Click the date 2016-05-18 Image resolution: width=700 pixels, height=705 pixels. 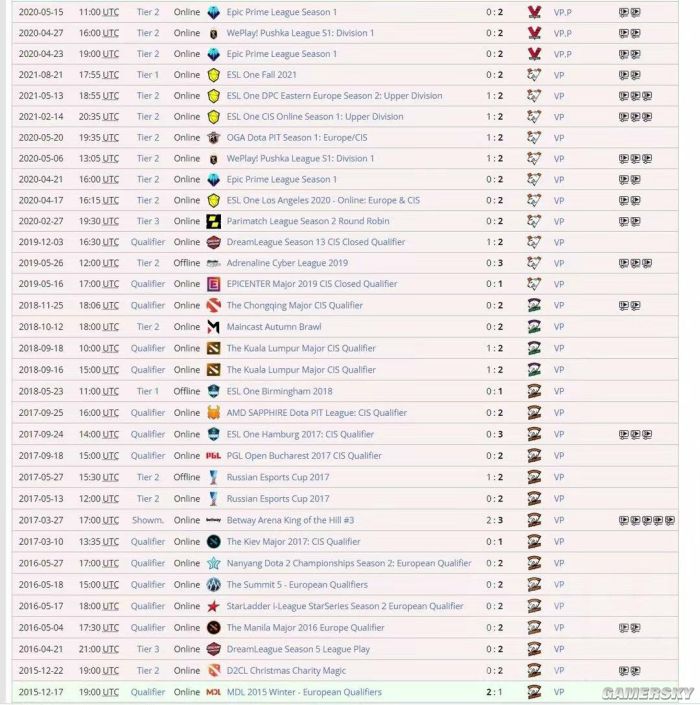click(41, 585)
